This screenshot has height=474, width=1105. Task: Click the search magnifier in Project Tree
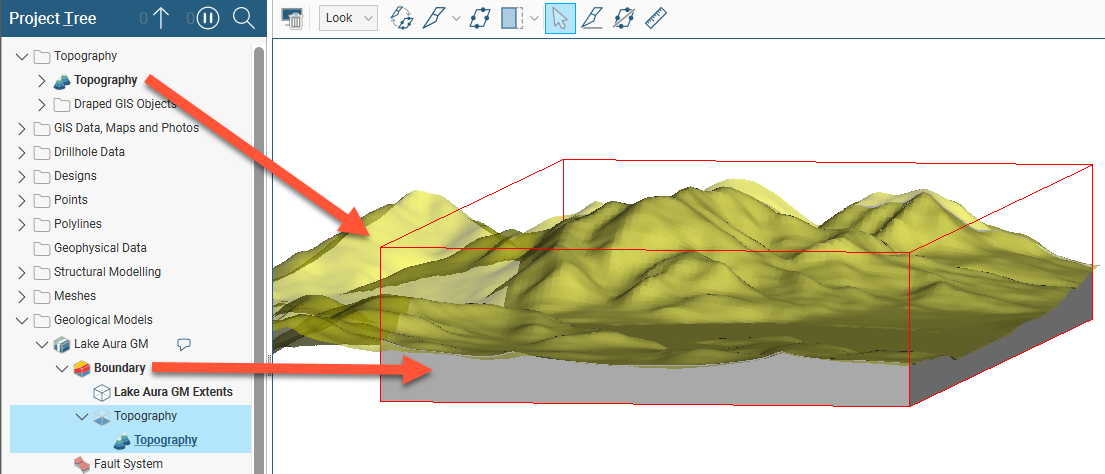click(x=243, y=18)
